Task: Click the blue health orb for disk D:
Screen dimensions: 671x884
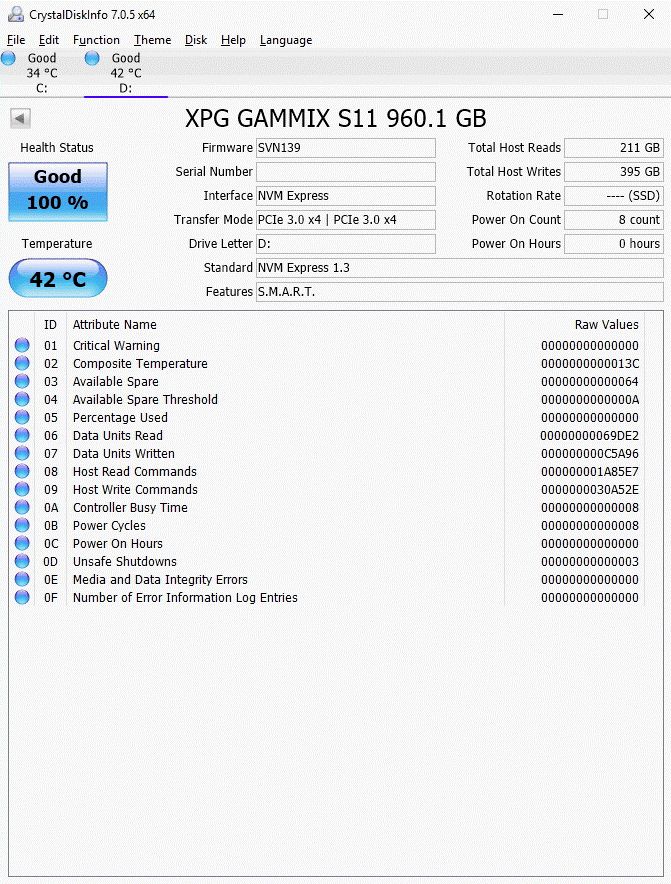Action: [x=92, y=58]
